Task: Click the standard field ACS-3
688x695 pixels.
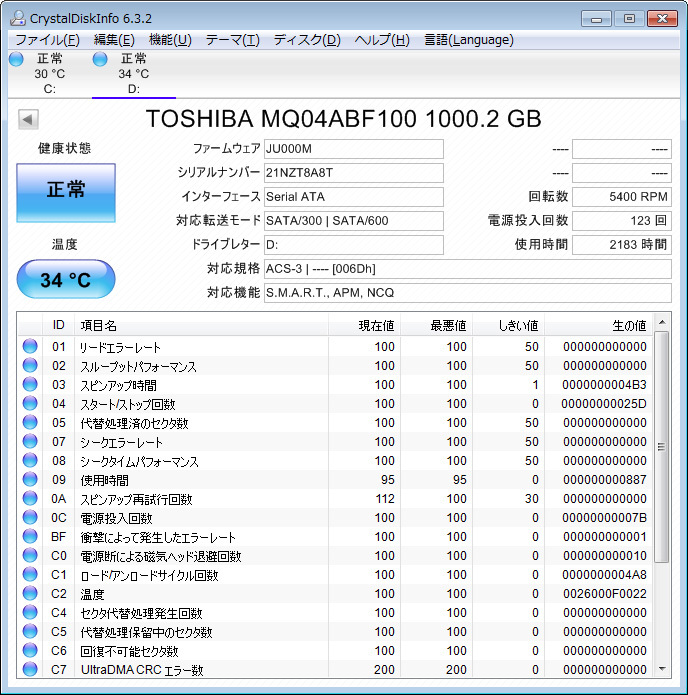Action: click(x=468, y=269)
